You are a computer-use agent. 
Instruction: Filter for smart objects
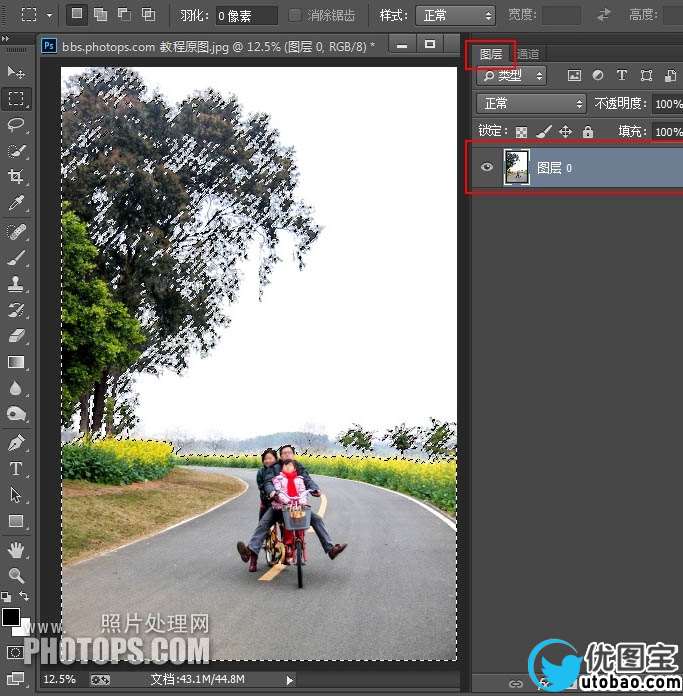pyautogui.click(x=671, y=75)
